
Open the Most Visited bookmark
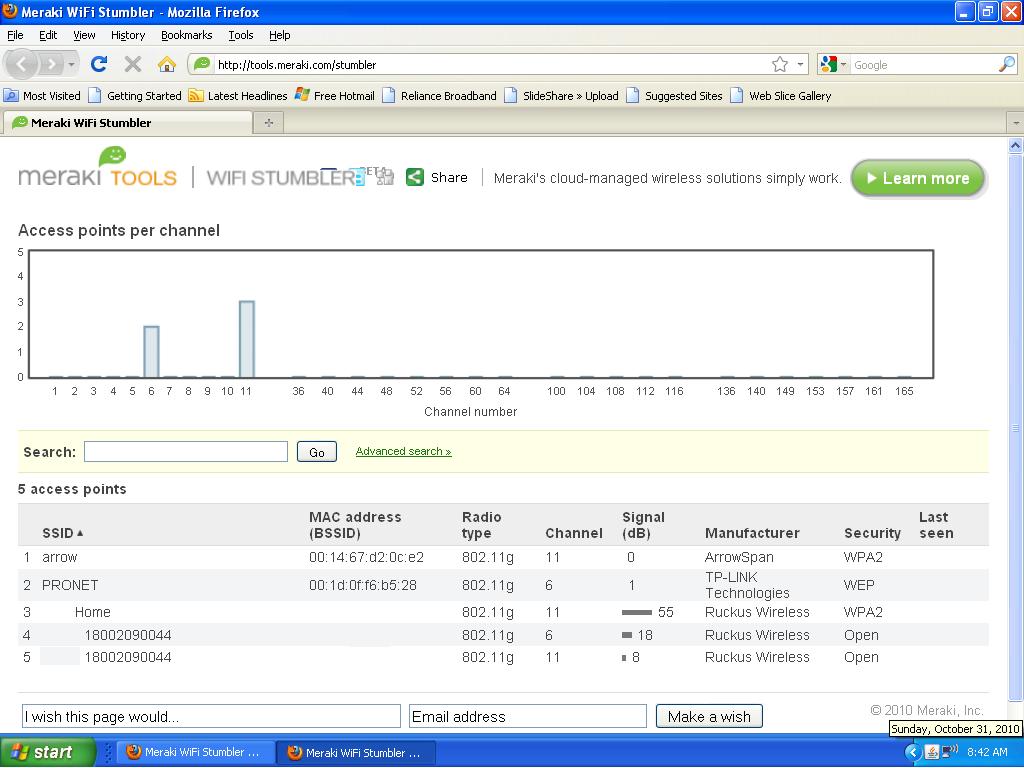coord(42,95)
